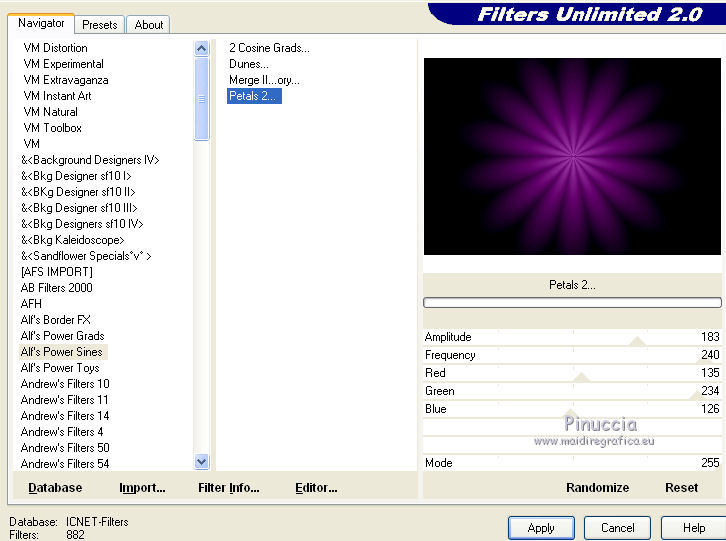Select VM Instant Art category
The width and height of the screenshot is (726, 541).
(x=57, y=96)
